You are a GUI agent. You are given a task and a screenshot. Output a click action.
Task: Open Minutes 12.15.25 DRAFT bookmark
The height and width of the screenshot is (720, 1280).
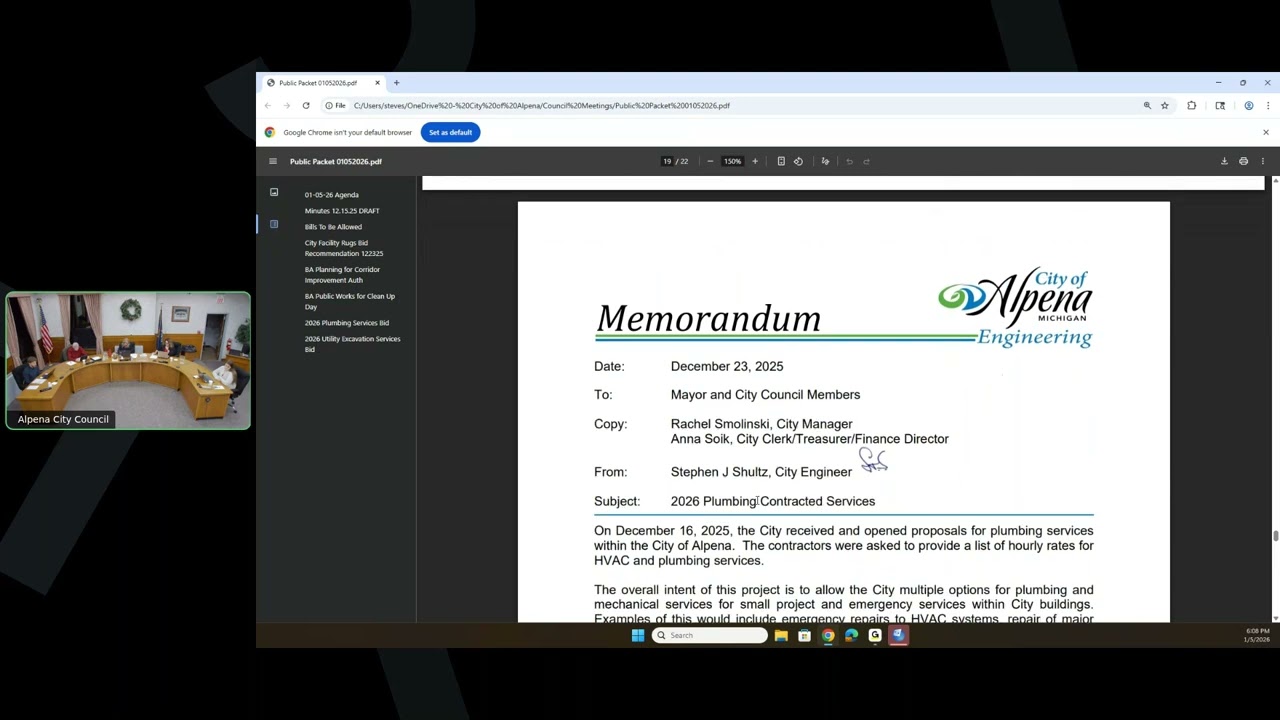[342, 211]
